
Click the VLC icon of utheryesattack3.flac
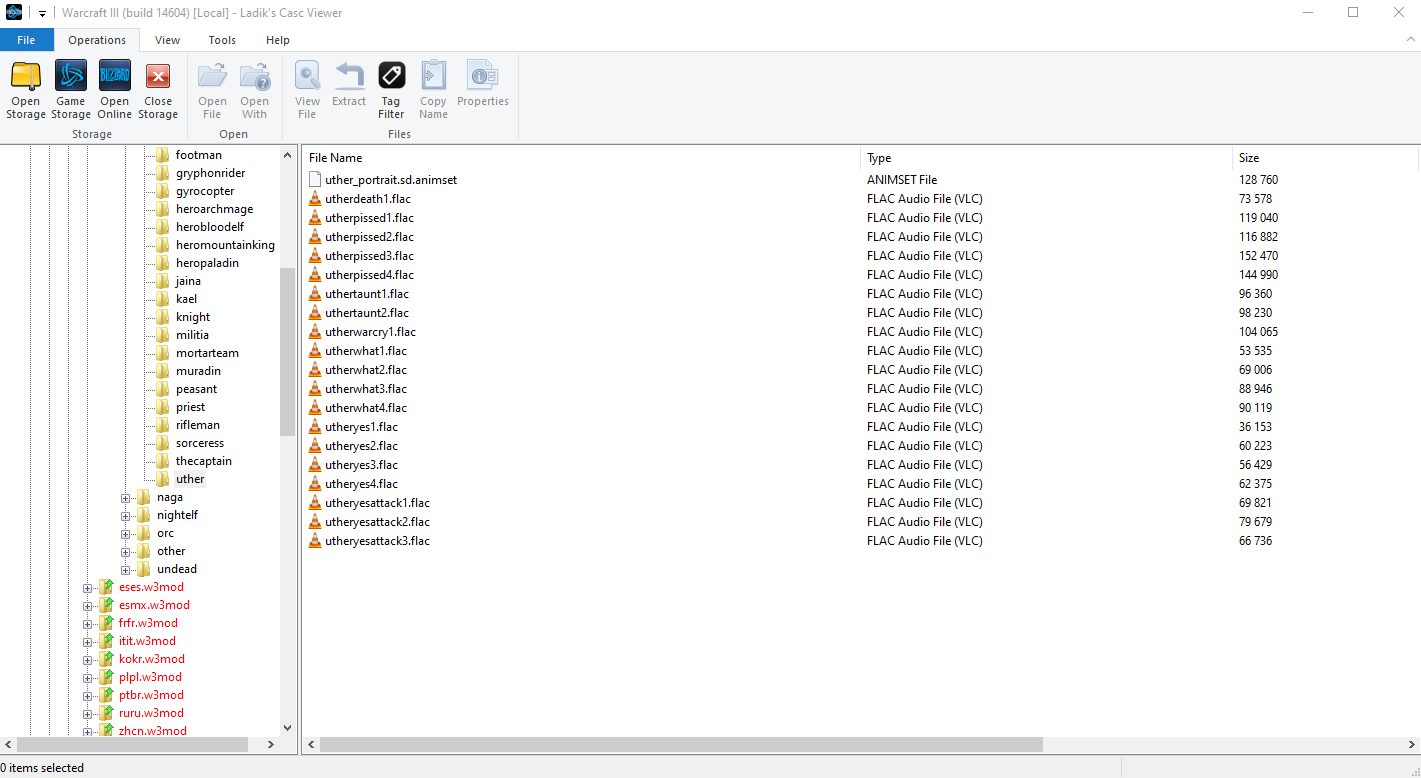pos(315,541)
